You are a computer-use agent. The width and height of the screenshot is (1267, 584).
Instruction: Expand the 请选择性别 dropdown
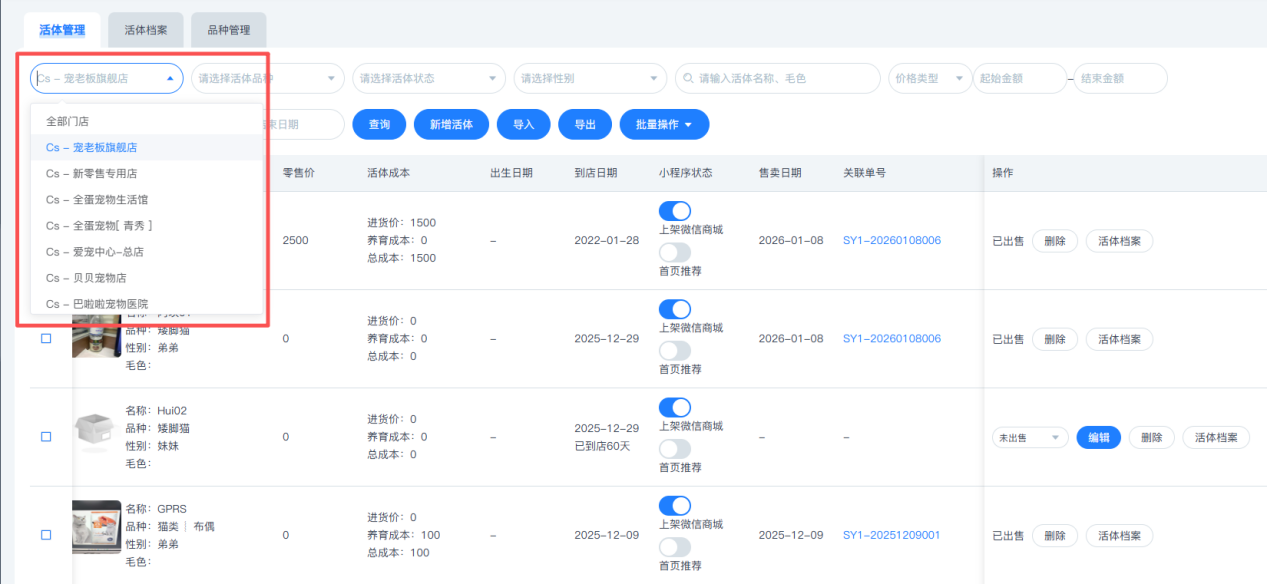[x=590, y=78]
